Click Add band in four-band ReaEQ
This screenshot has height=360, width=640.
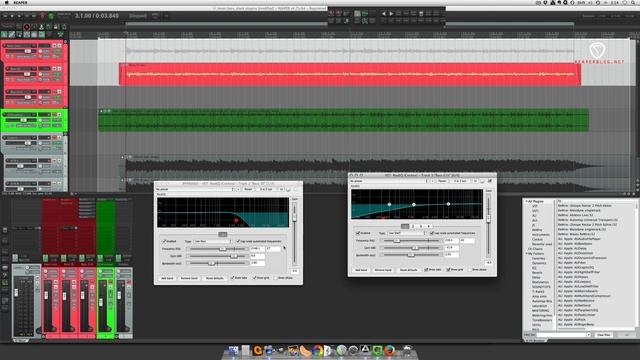(361, 270)
